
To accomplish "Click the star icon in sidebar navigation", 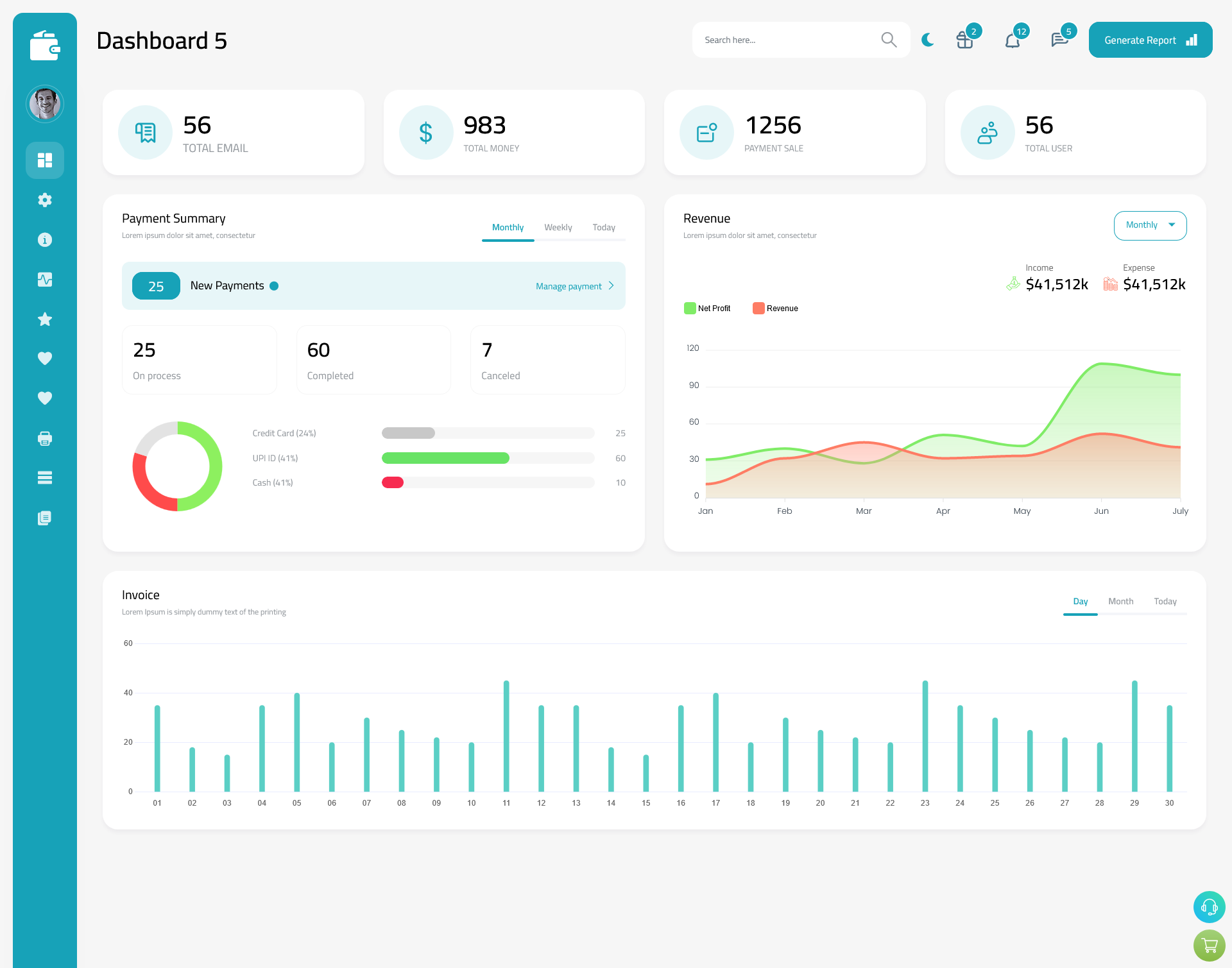I will pos(44,318).
